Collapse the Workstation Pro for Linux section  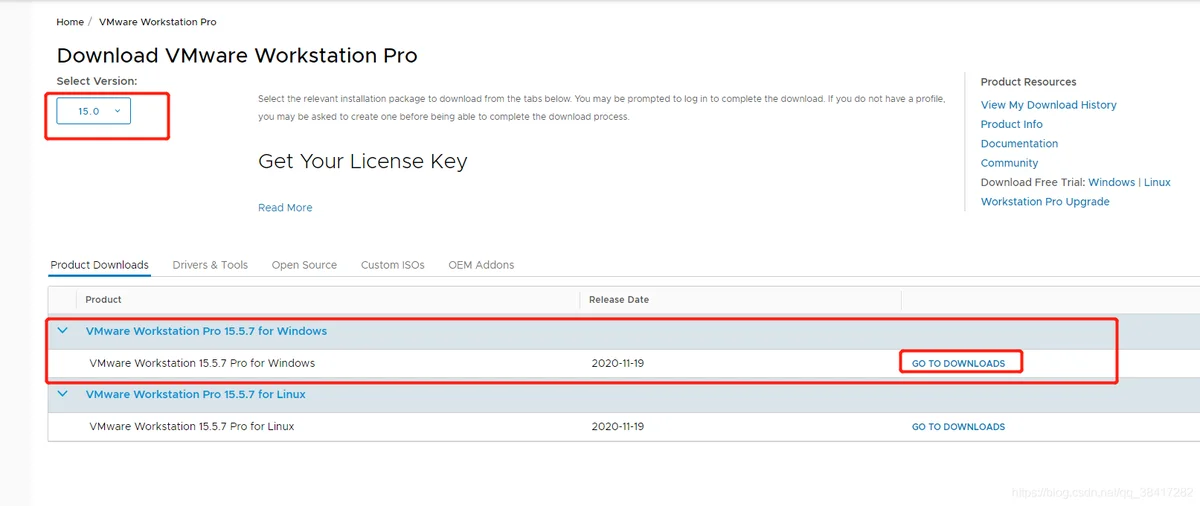tap(63, 394)
